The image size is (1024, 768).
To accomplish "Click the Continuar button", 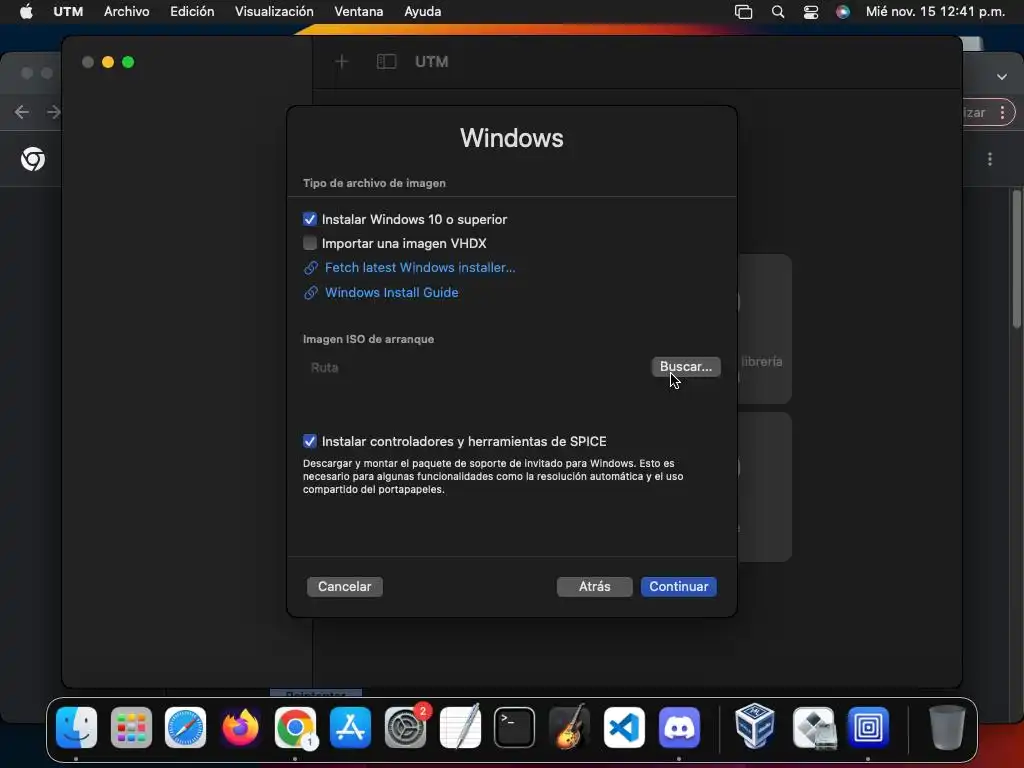I will click(x=679, y=586).
